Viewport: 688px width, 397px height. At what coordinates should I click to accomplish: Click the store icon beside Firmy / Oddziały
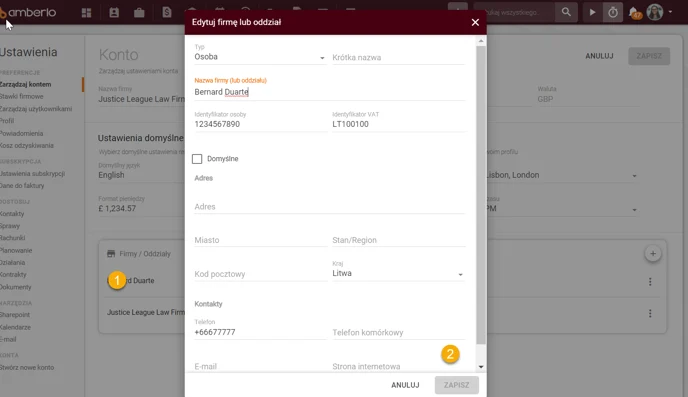(x=111, y=254)
